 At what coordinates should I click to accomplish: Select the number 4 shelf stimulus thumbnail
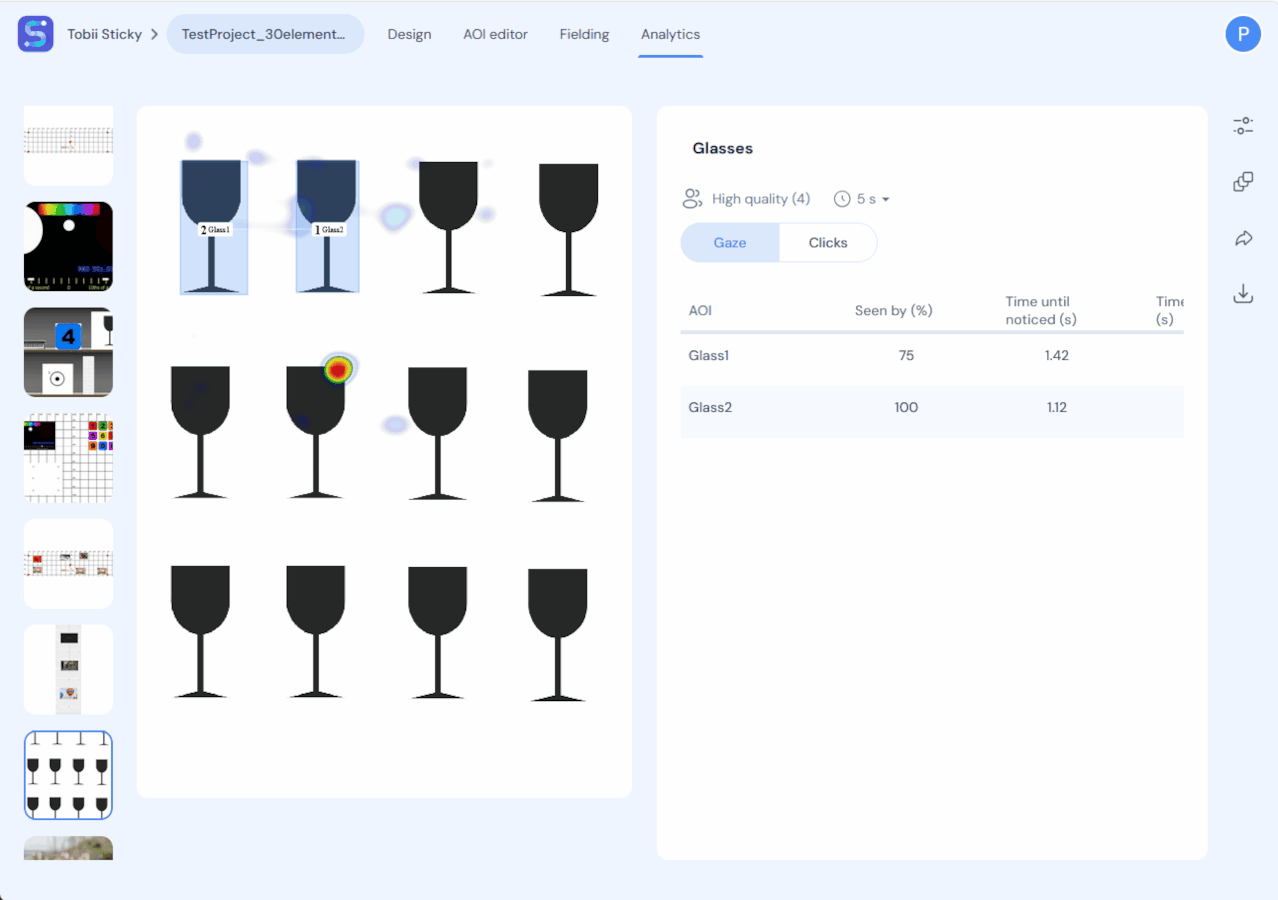coord(68,352)
